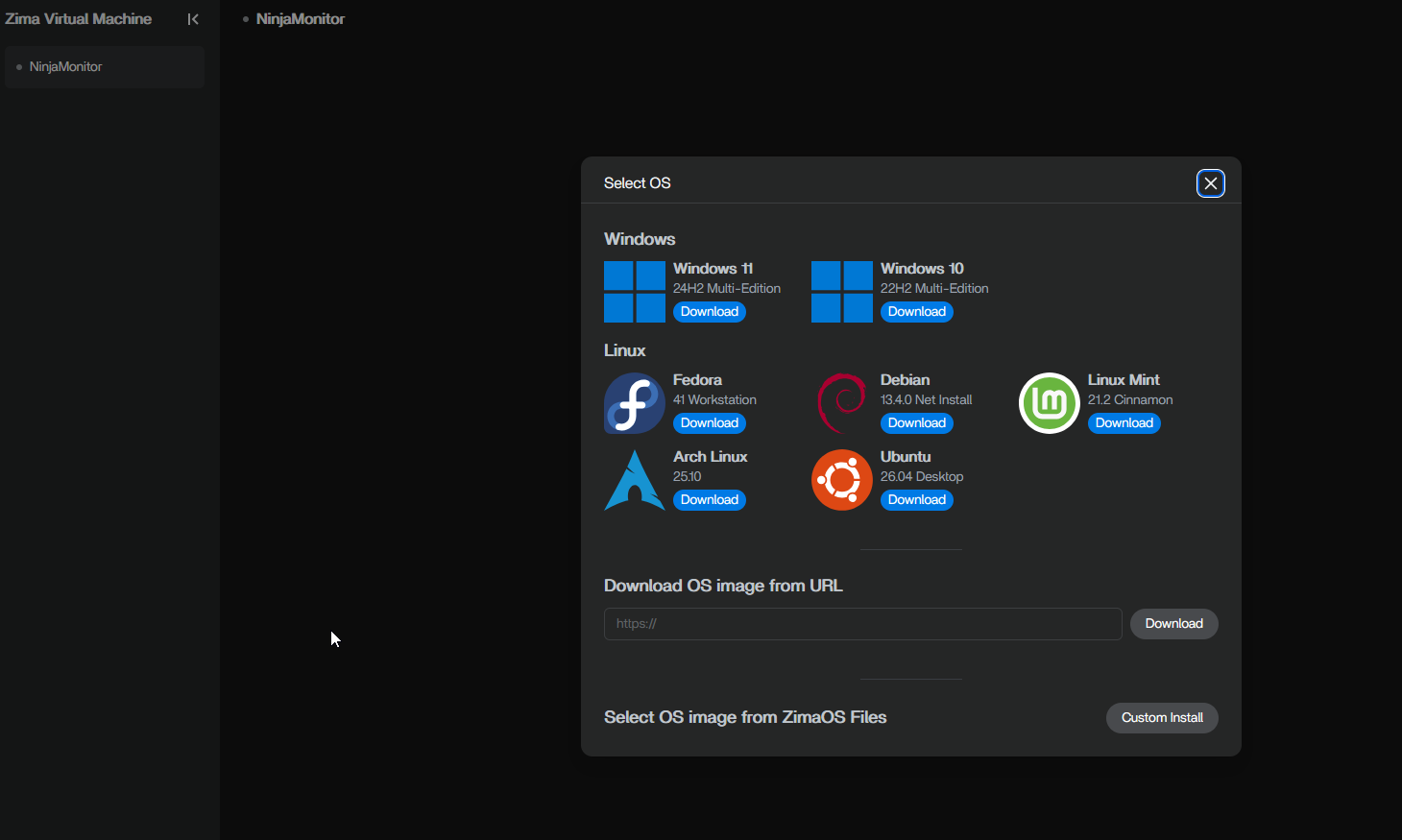Click the Zima Virtual Machine title
Image resolution: width=1402 pixels, height=840 pixels.
(79, 19)
